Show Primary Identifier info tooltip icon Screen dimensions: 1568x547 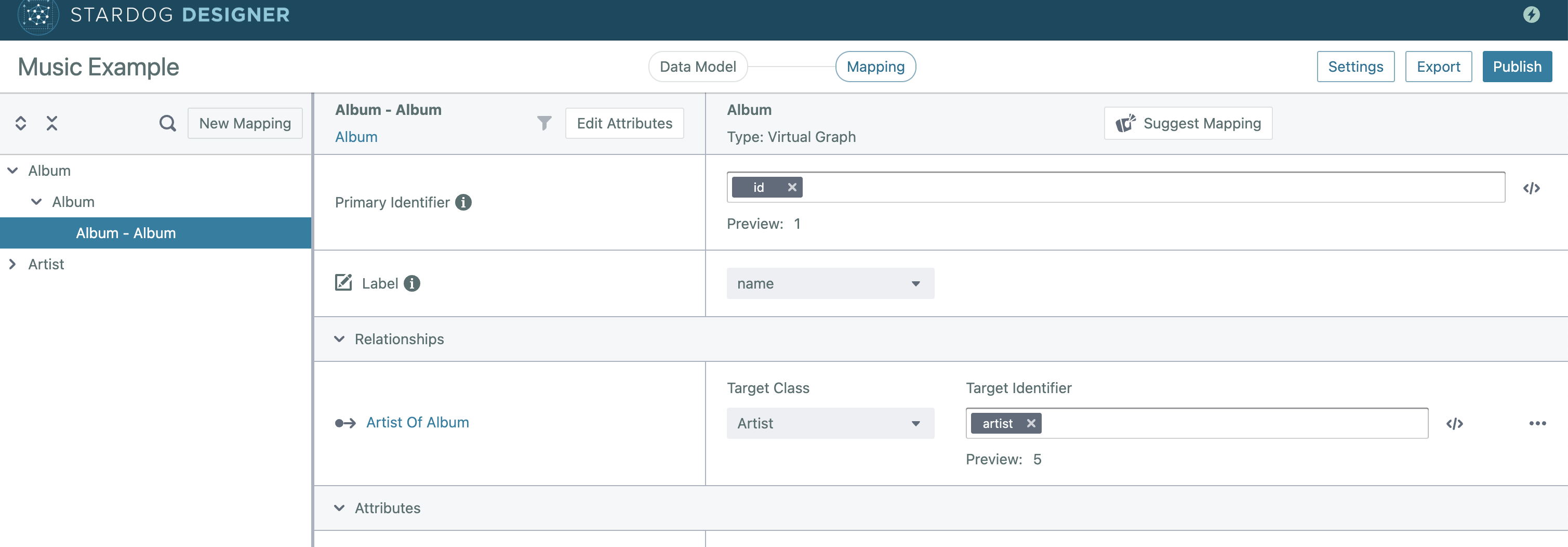coord(463,202)
